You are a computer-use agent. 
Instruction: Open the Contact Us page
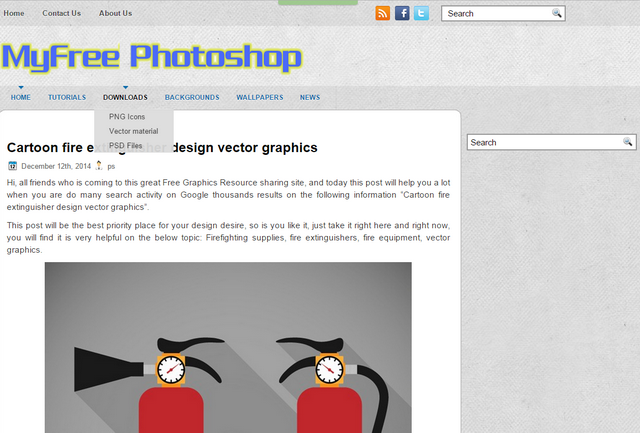pos(62,13)
